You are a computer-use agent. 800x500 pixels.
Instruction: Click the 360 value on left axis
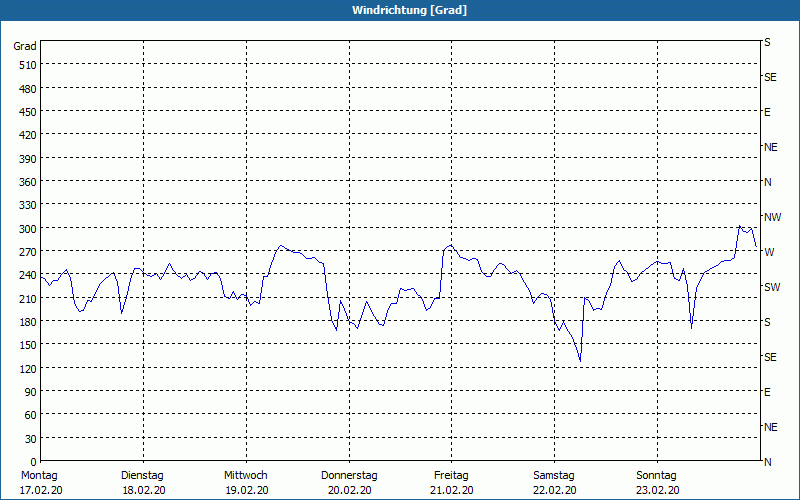pos(28,182)
